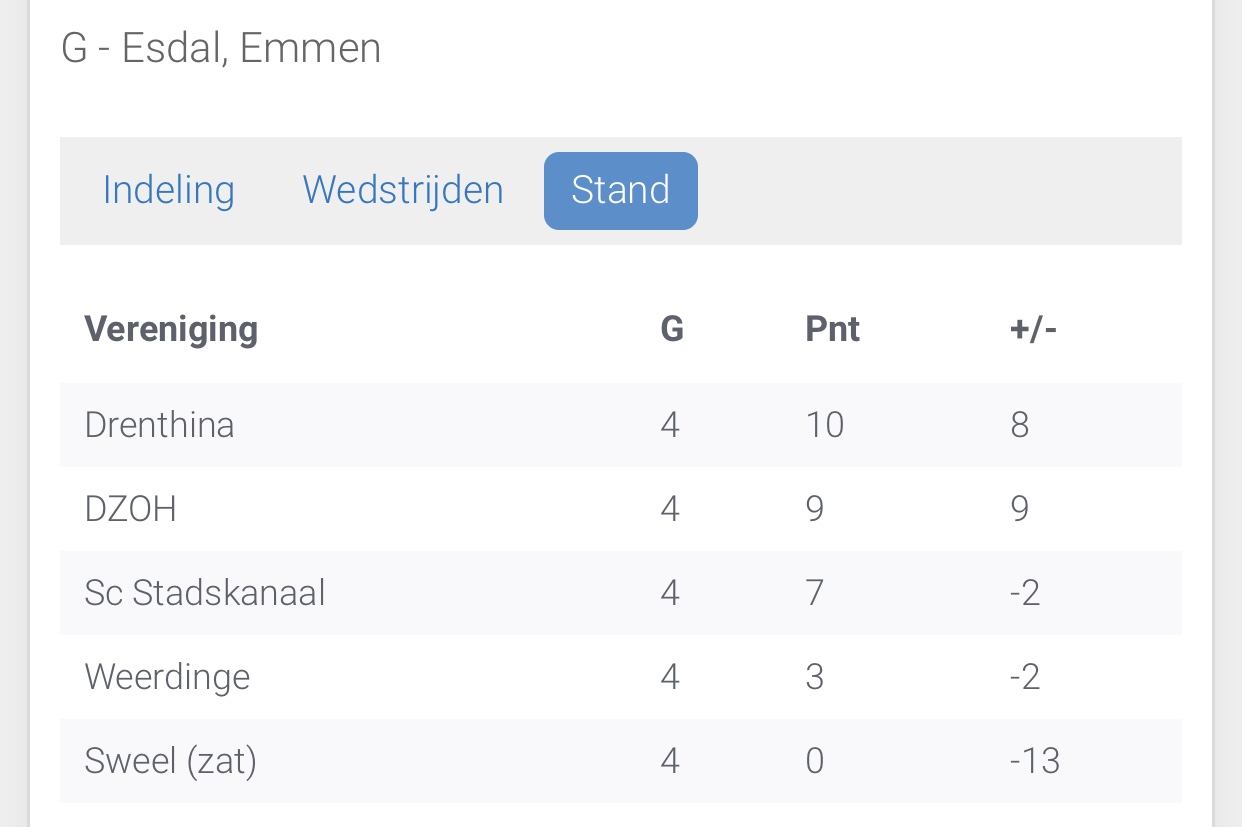Click DZOH's 9 points value
Image resolution: width=1242 pixels, height=827 pixels.
coord(815,509)
